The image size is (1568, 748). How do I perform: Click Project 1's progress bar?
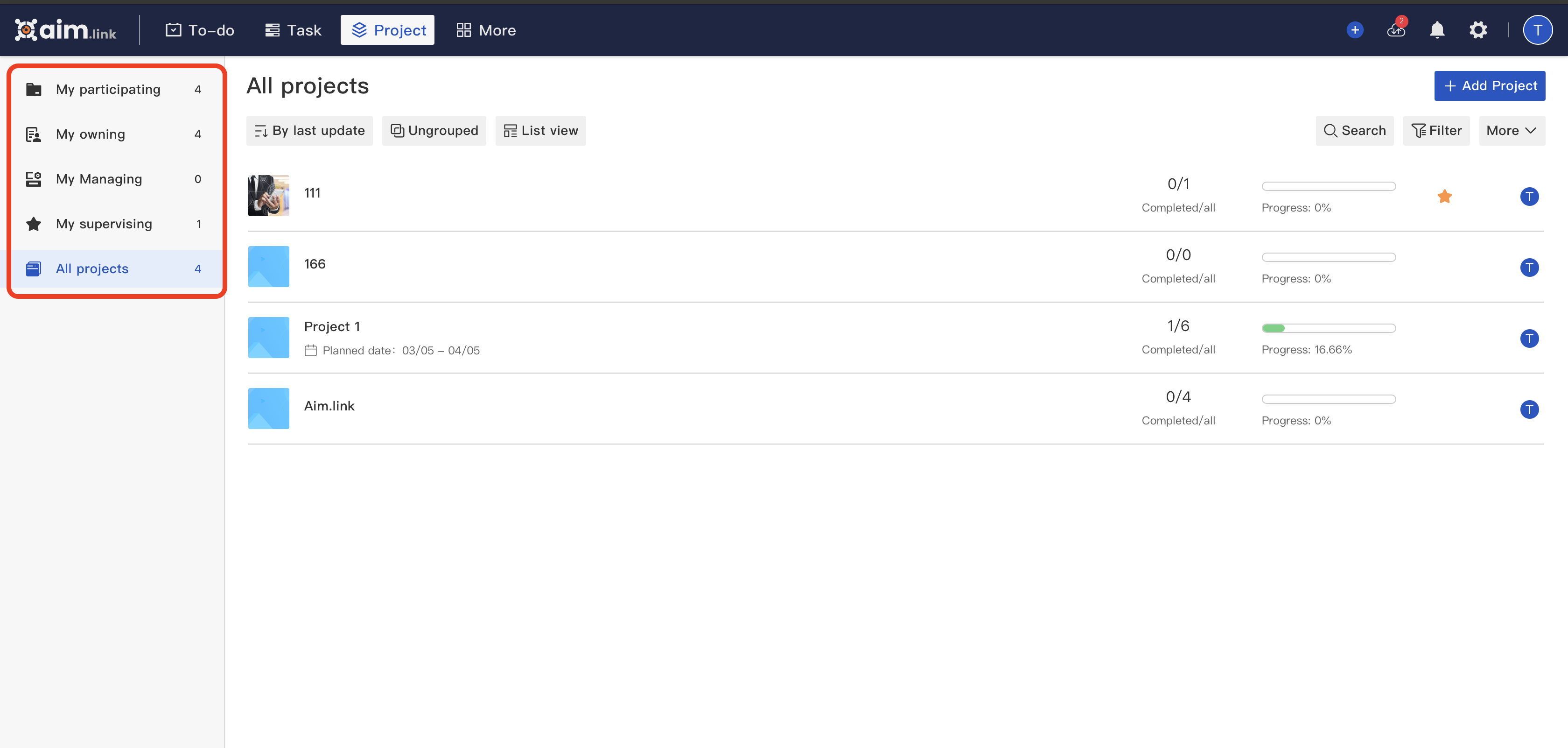click(x=1328, y=328)
